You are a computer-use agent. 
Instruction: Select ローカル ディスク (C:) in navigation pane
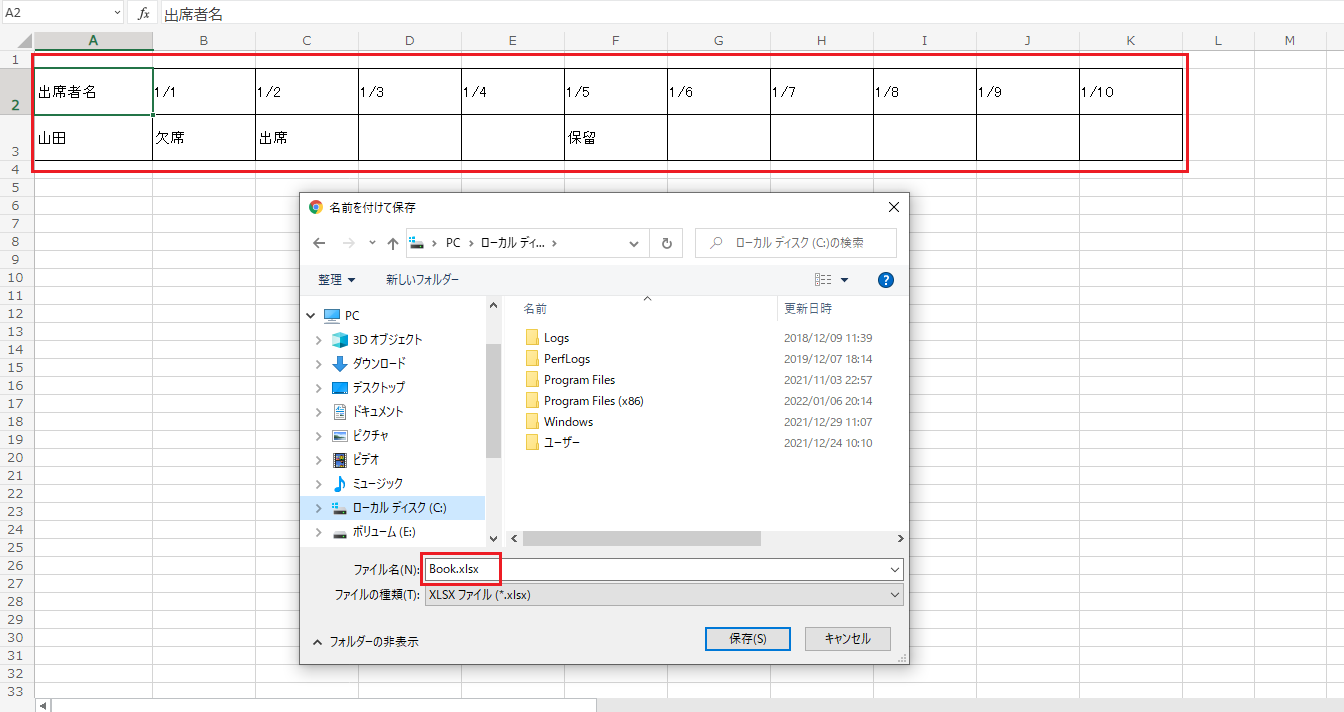399,508
